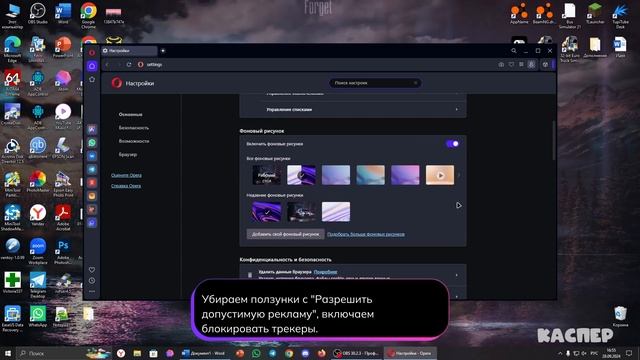Select the Настройки browser tab
The height and width of the screenshot is (360, 640).
pos(129,51)
